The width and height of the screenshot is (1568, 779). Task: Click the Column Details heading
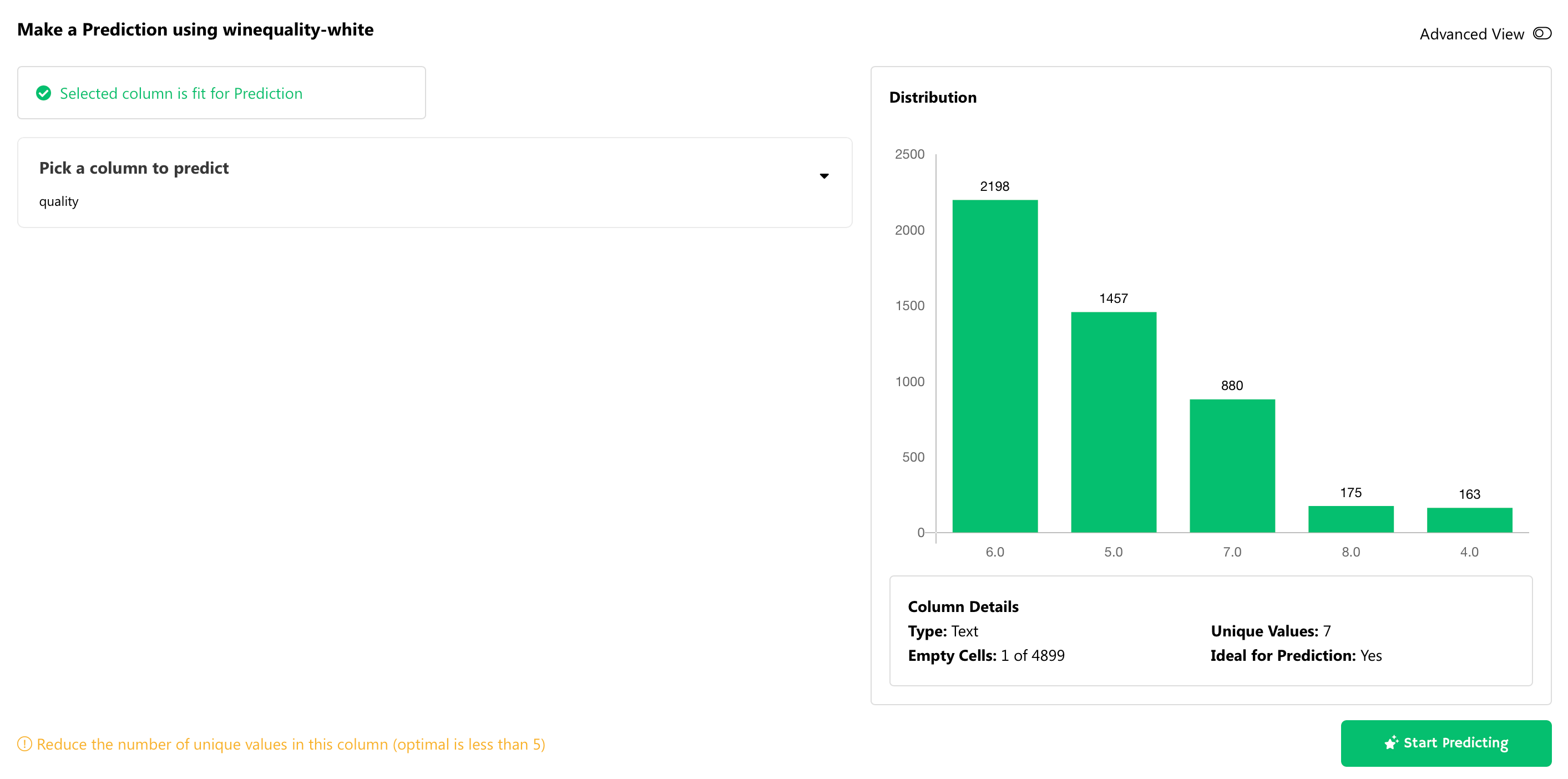click(x=963, y=606)
